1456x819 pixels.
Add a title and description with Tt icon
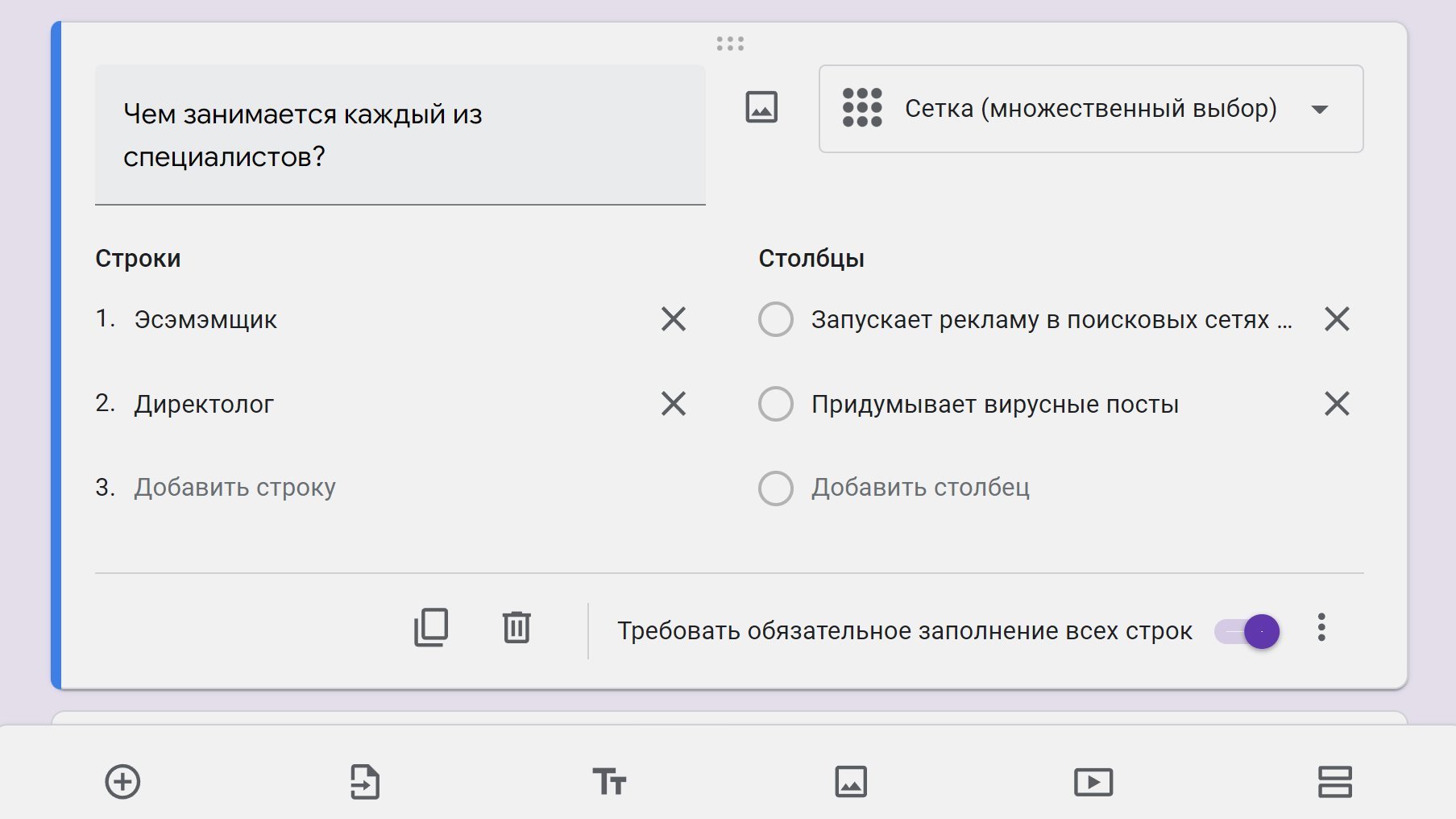[609, 782]
